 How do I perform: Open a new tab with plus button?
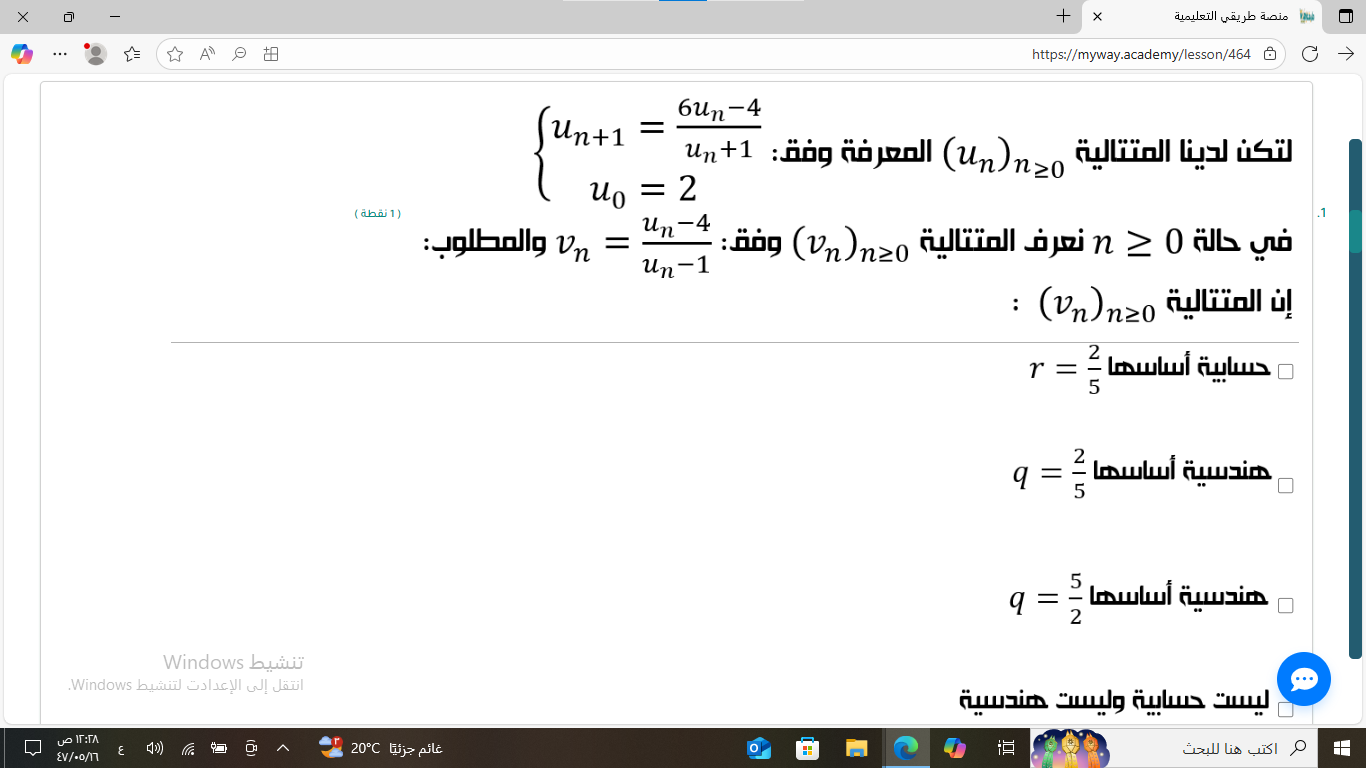point(1064,17)
